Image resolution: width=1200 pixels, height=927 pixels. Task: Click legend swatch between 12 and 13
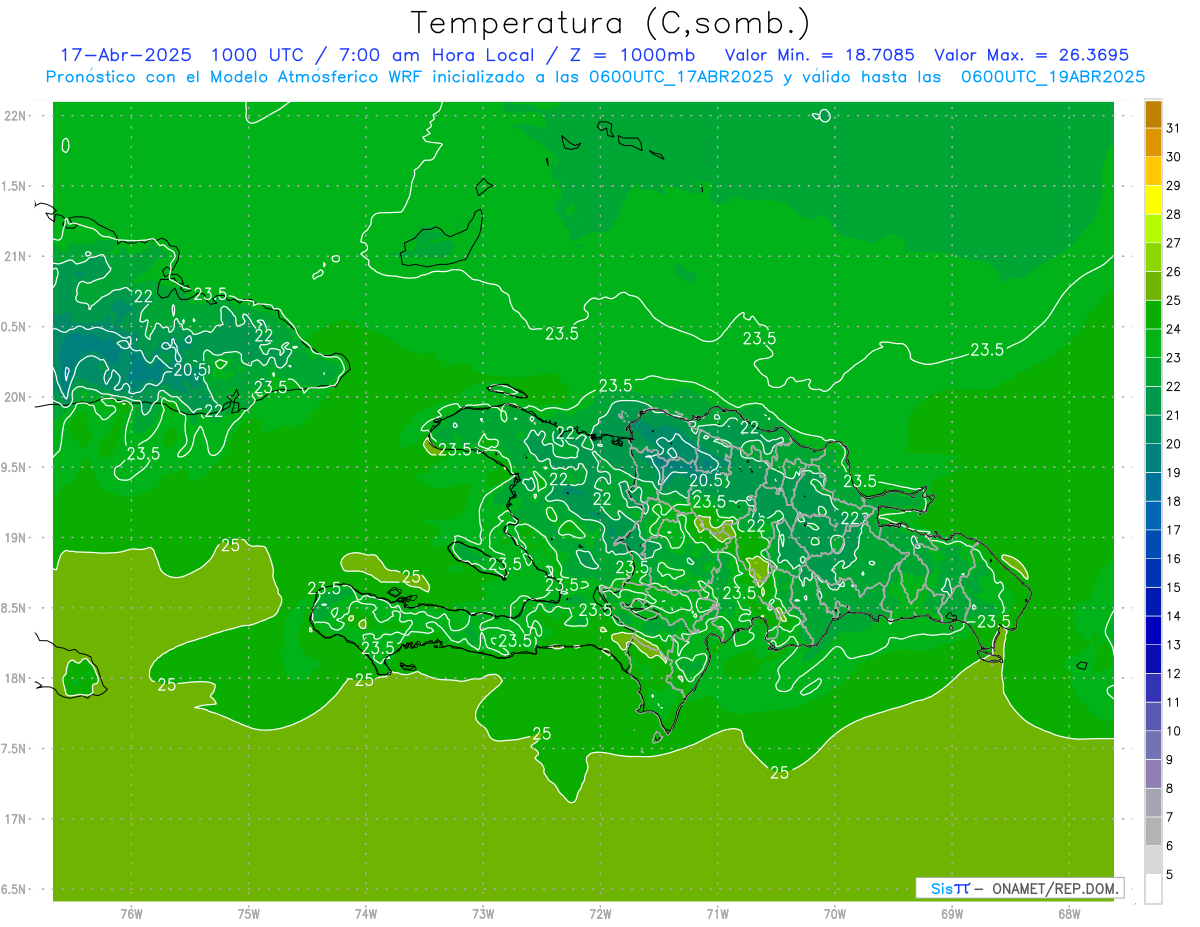pos(1153,659)
